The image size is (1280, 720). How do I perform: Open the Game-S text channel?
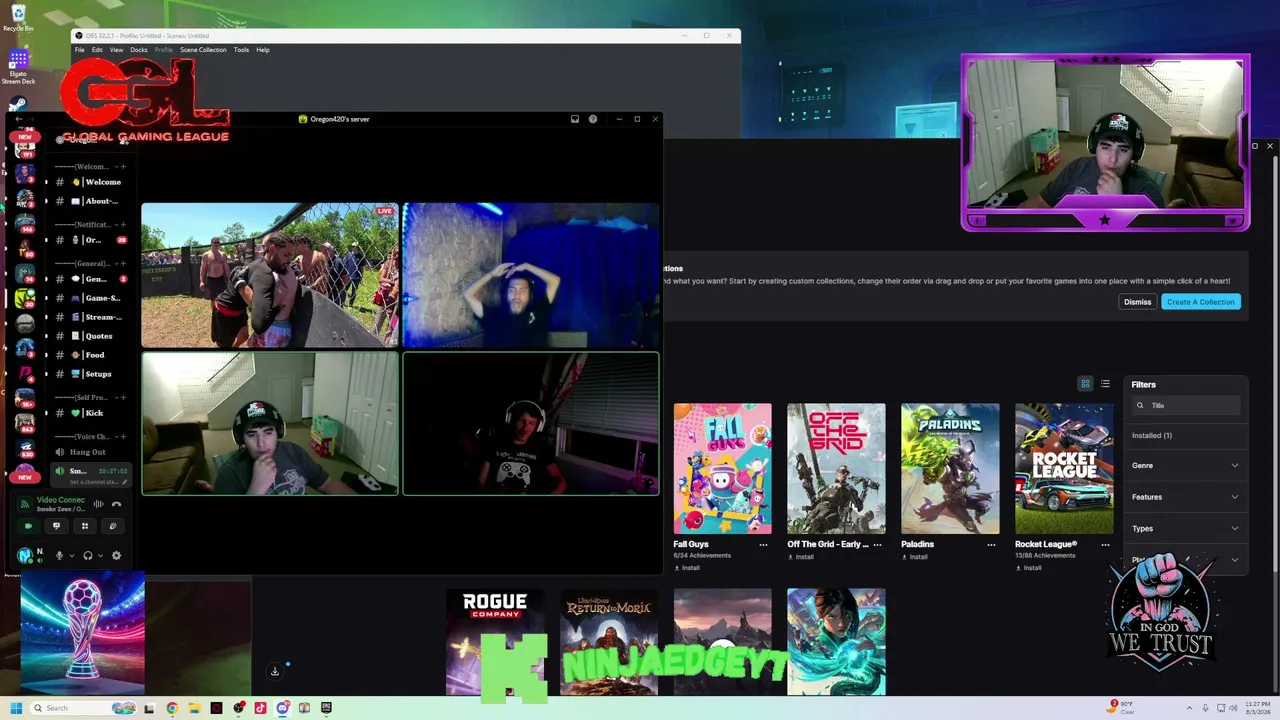point(91,298)
